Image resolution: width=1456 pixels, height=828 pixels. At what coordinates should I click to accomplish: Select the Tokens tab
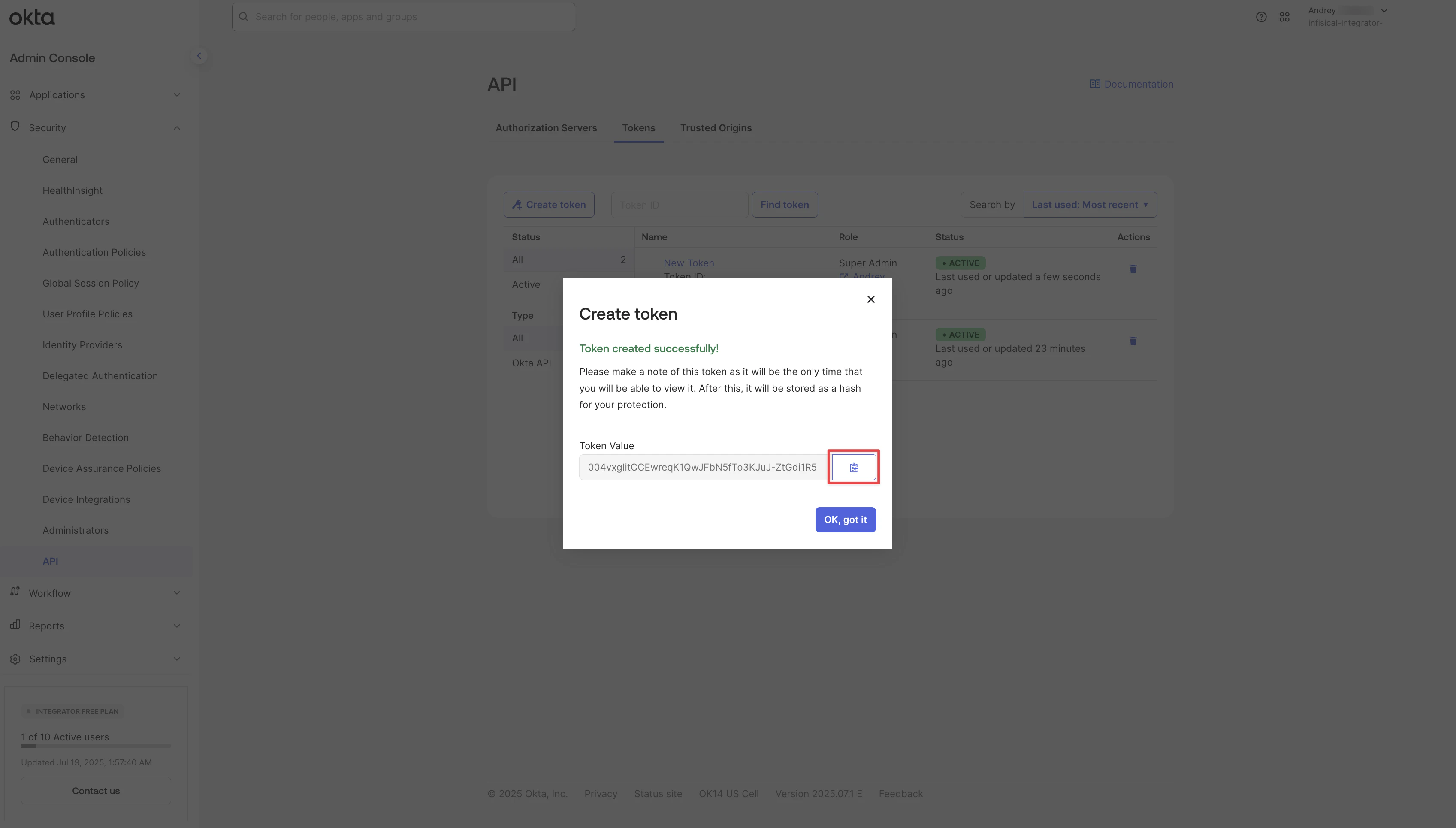click(638, 128)
